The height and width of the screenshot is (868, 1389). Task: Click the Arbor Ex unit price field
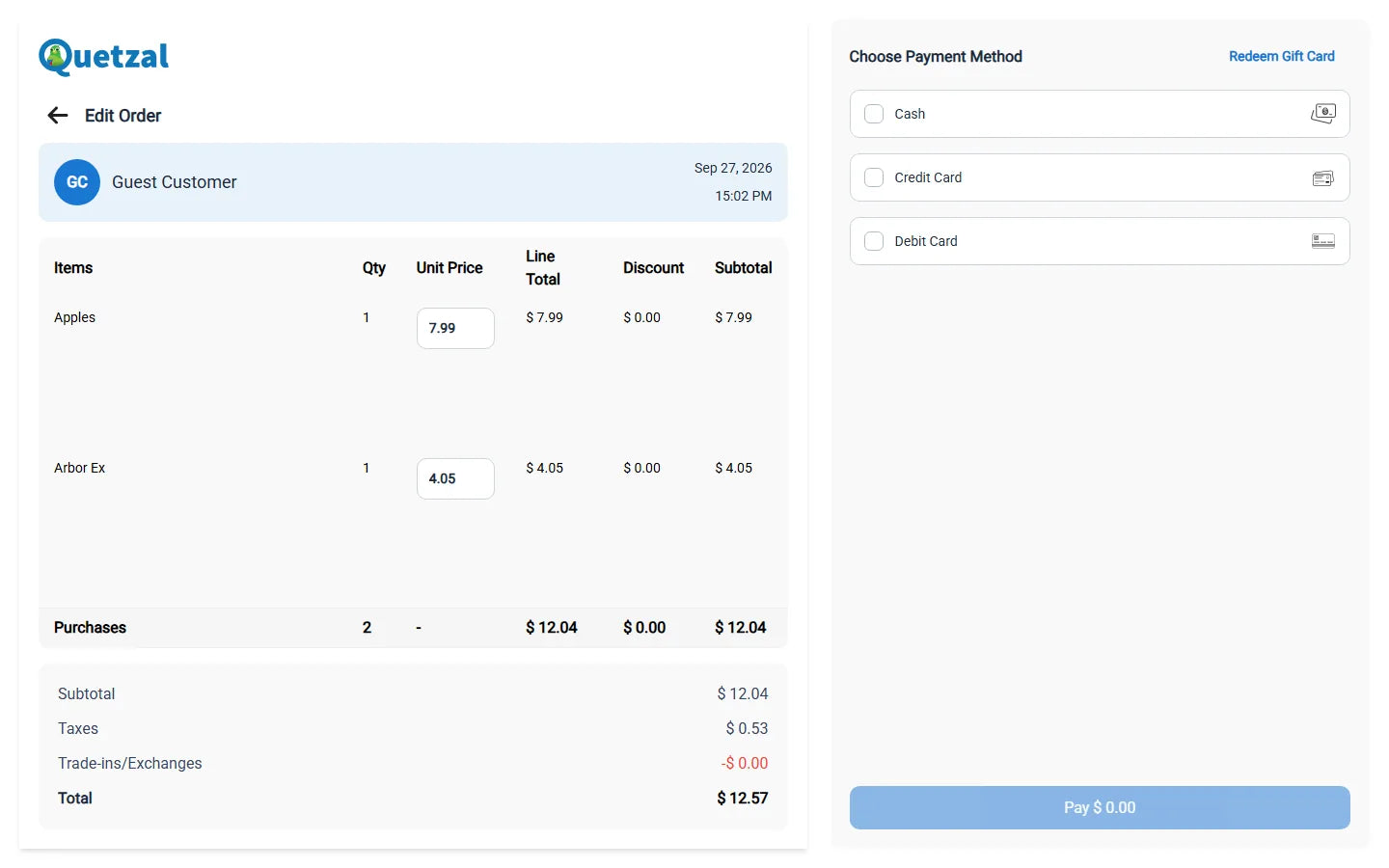tap(455, 478)
